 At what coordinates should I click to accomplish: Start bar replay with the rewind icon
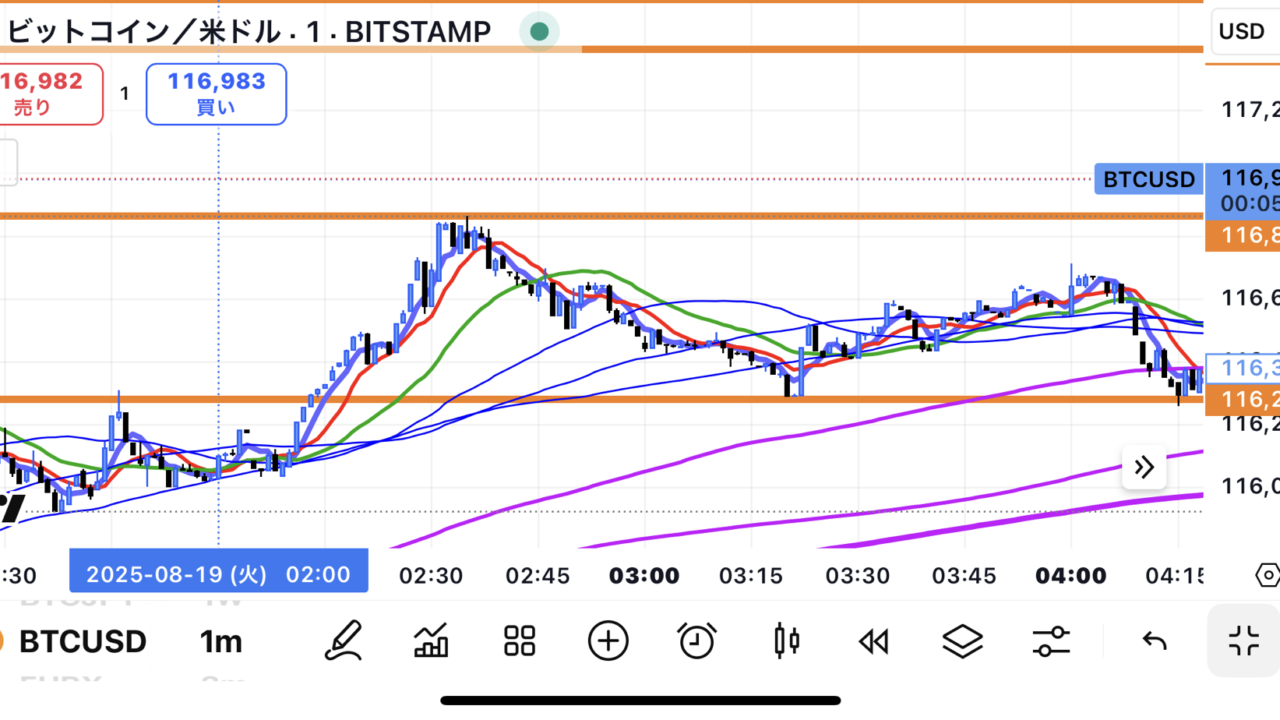click(x=874, y=641)
